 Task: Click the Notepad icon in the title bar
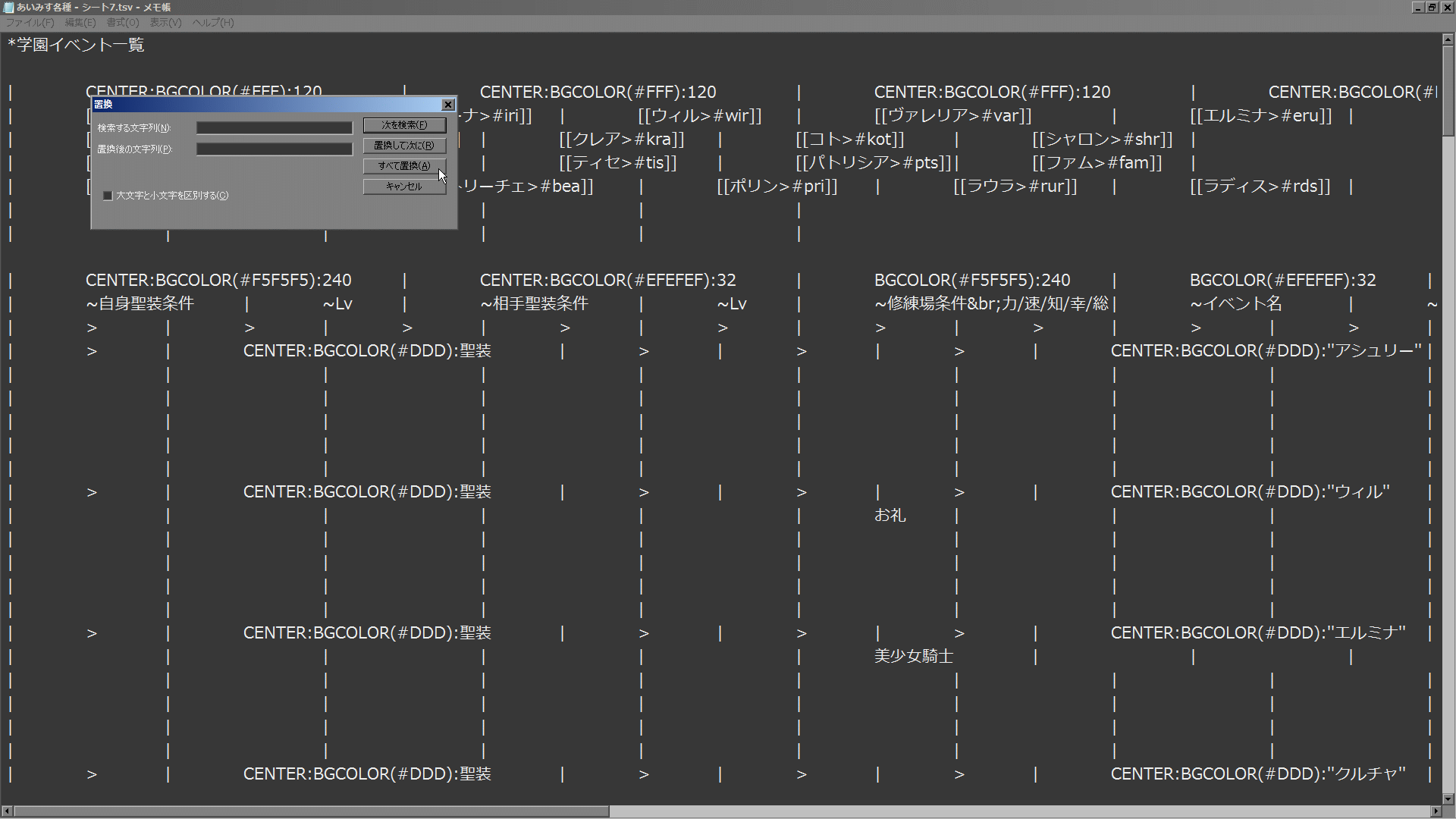click(x=8, y=7)
